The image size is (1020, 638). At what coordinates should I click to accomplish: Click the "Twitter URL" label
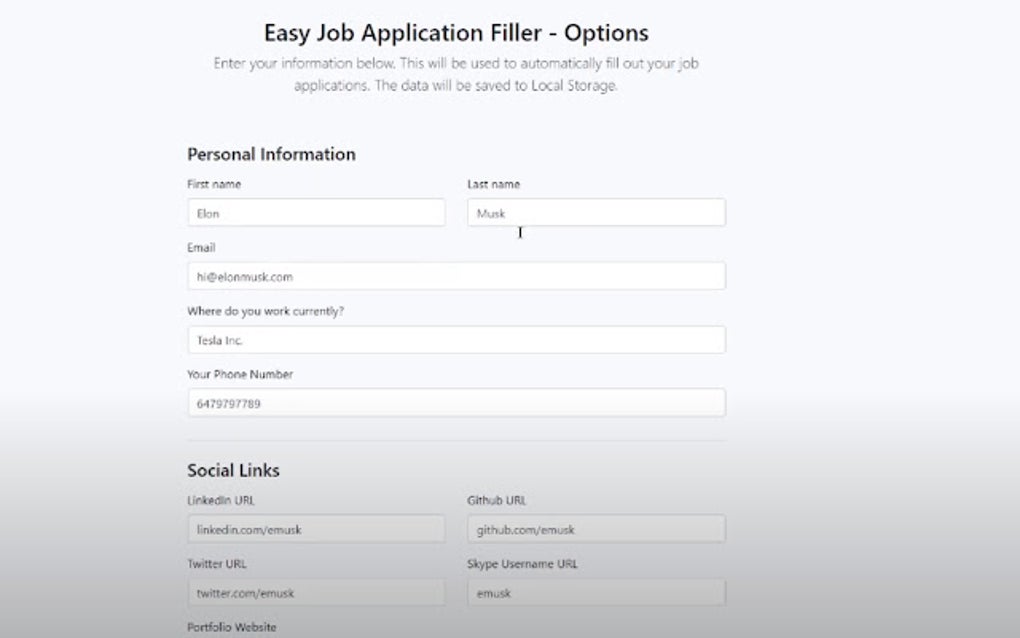[217, 564]
